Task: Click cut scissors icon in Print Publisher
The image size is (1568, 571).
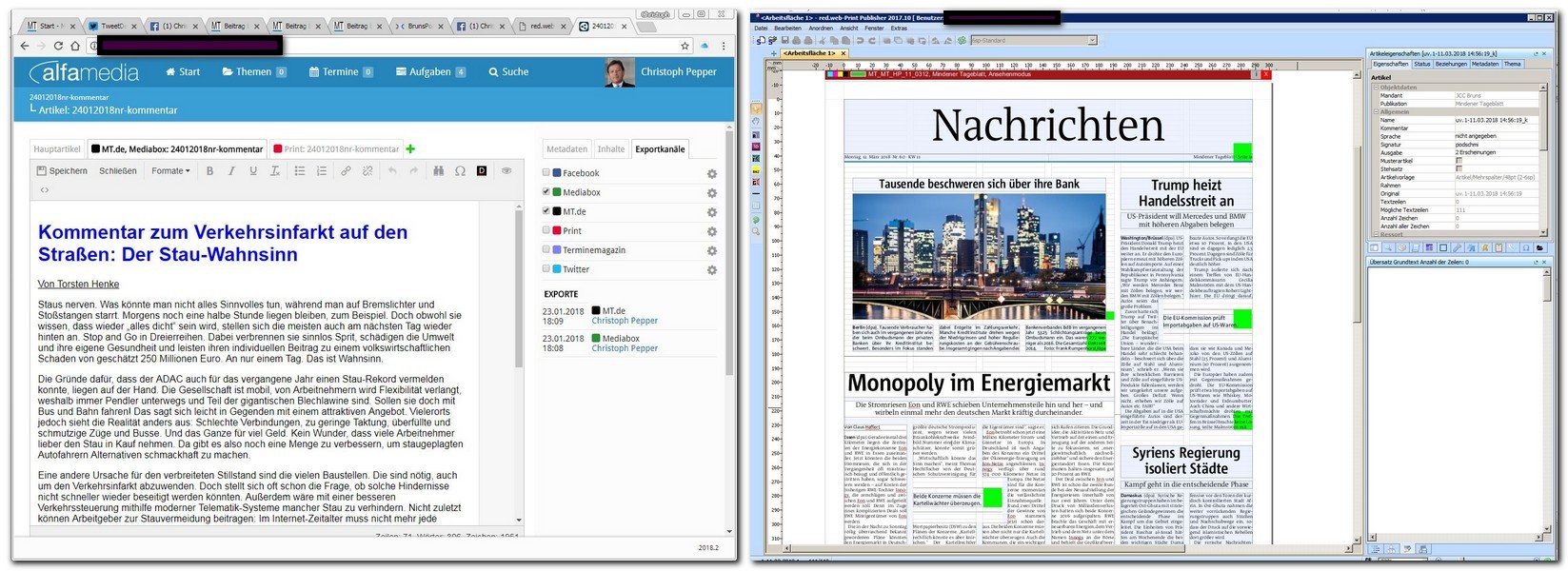Action: 822,40
